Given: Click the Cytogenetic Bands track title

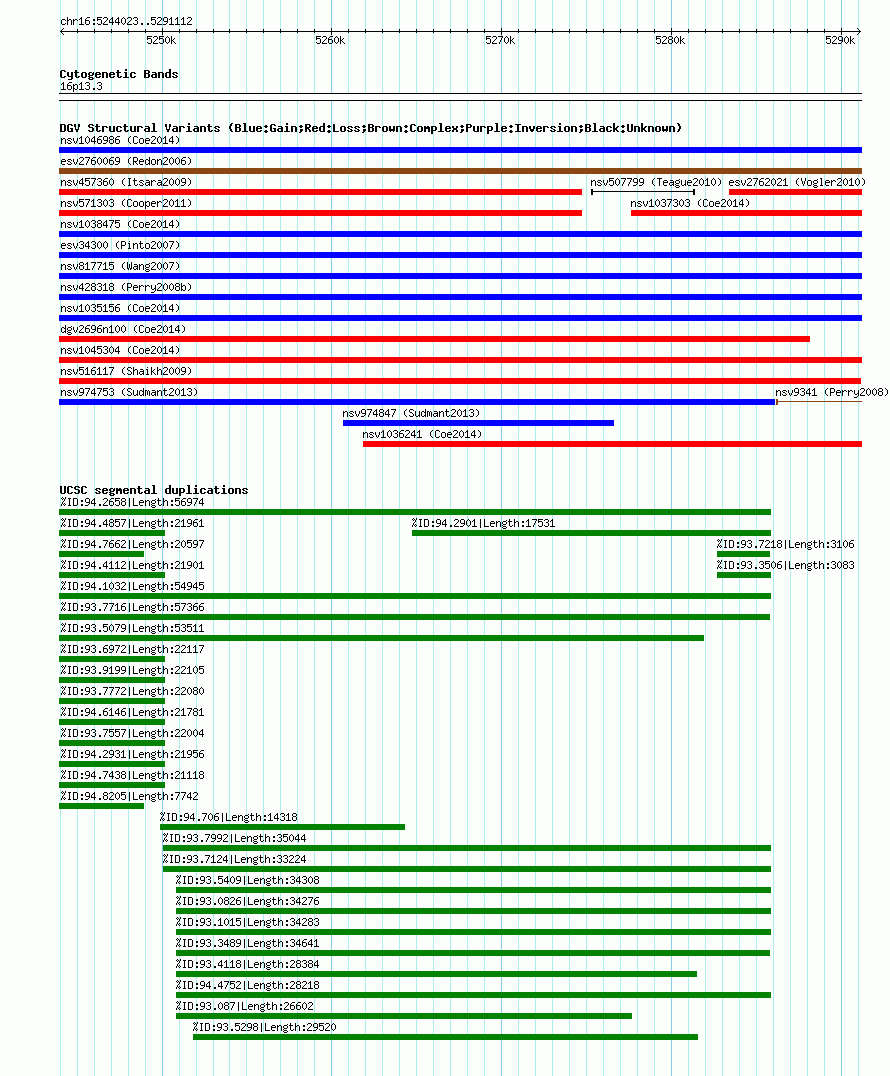Looking at the screenshot, I should click(x=119, y=74).
